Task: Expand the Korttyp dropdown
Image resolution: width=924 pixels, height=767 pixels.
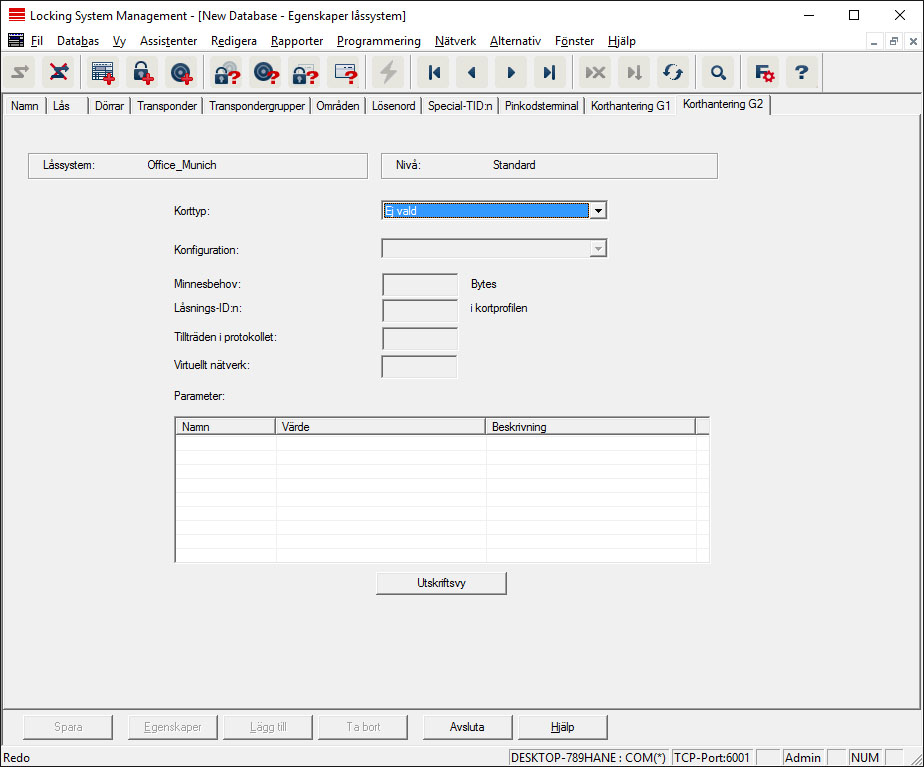Action: click(597, 211)
